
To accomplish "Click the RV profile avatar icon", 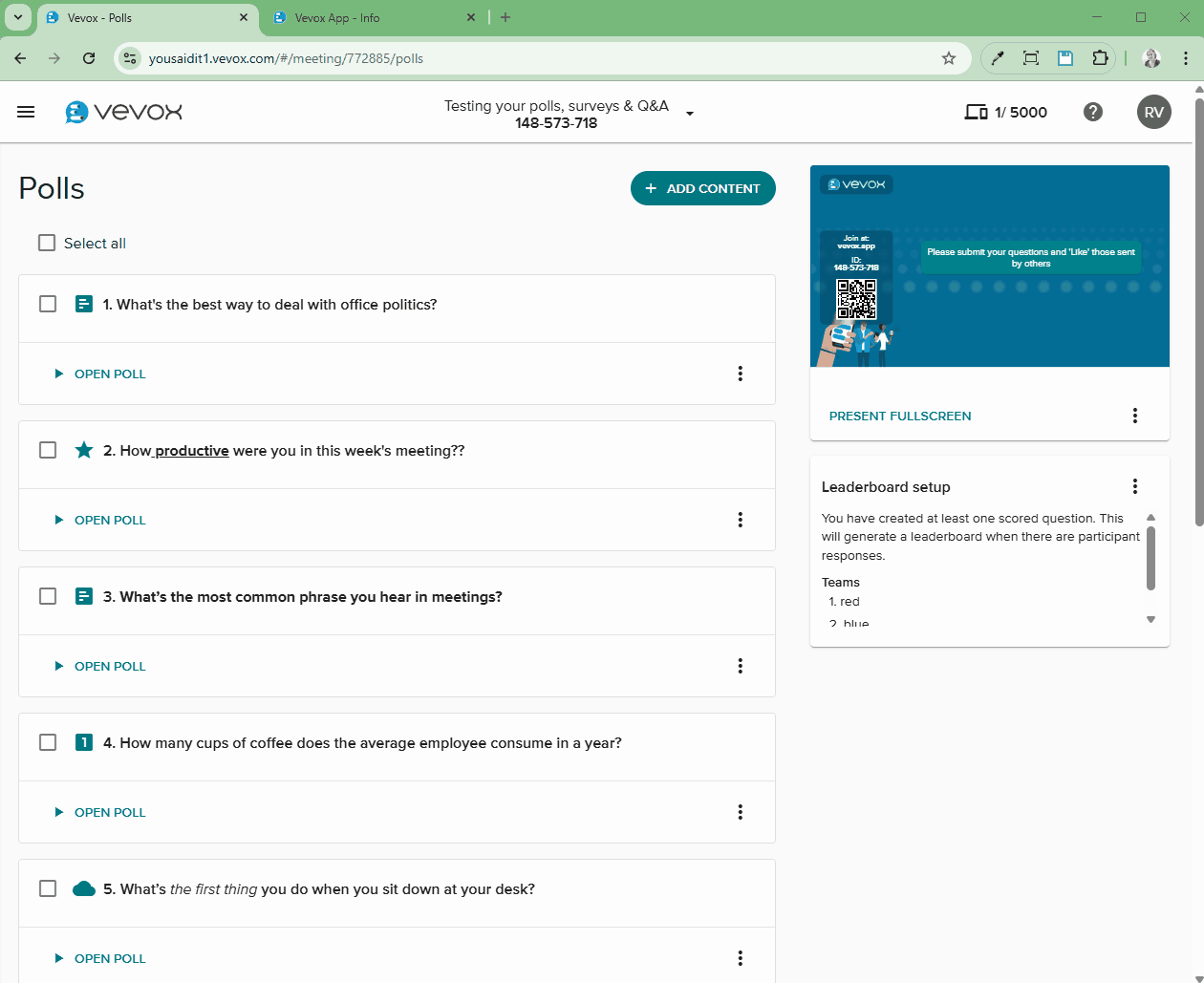I will [1153, 112].
